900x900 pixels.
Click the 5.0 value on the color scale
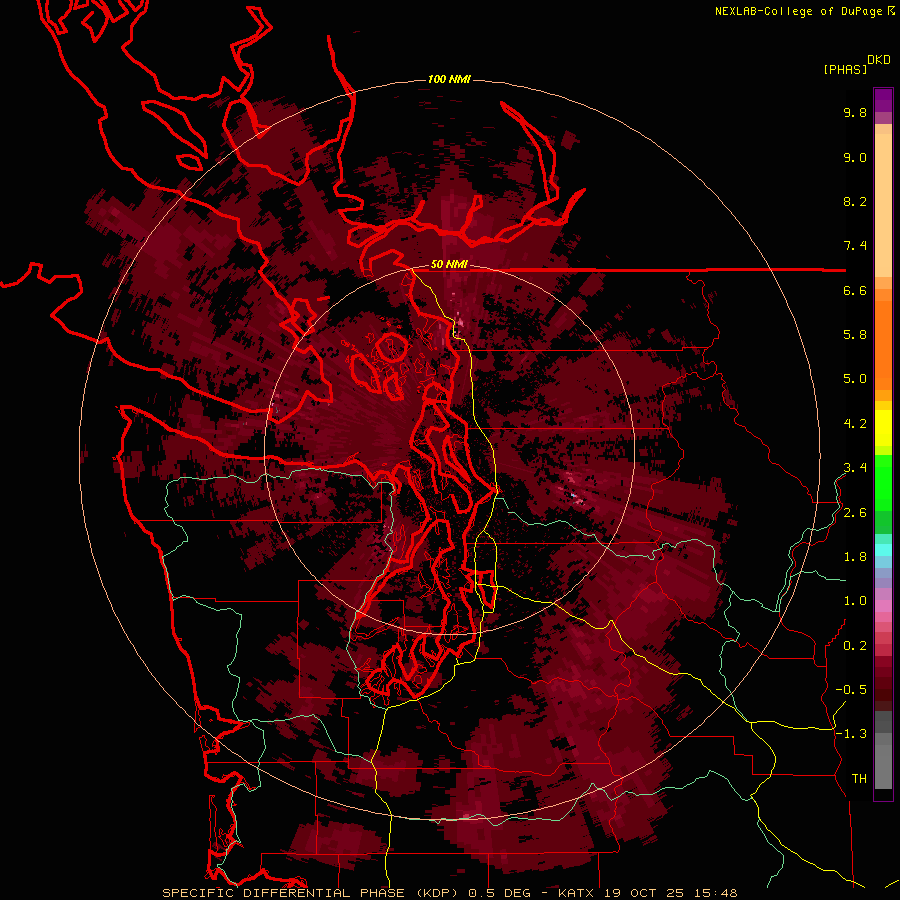click(855, 379)
